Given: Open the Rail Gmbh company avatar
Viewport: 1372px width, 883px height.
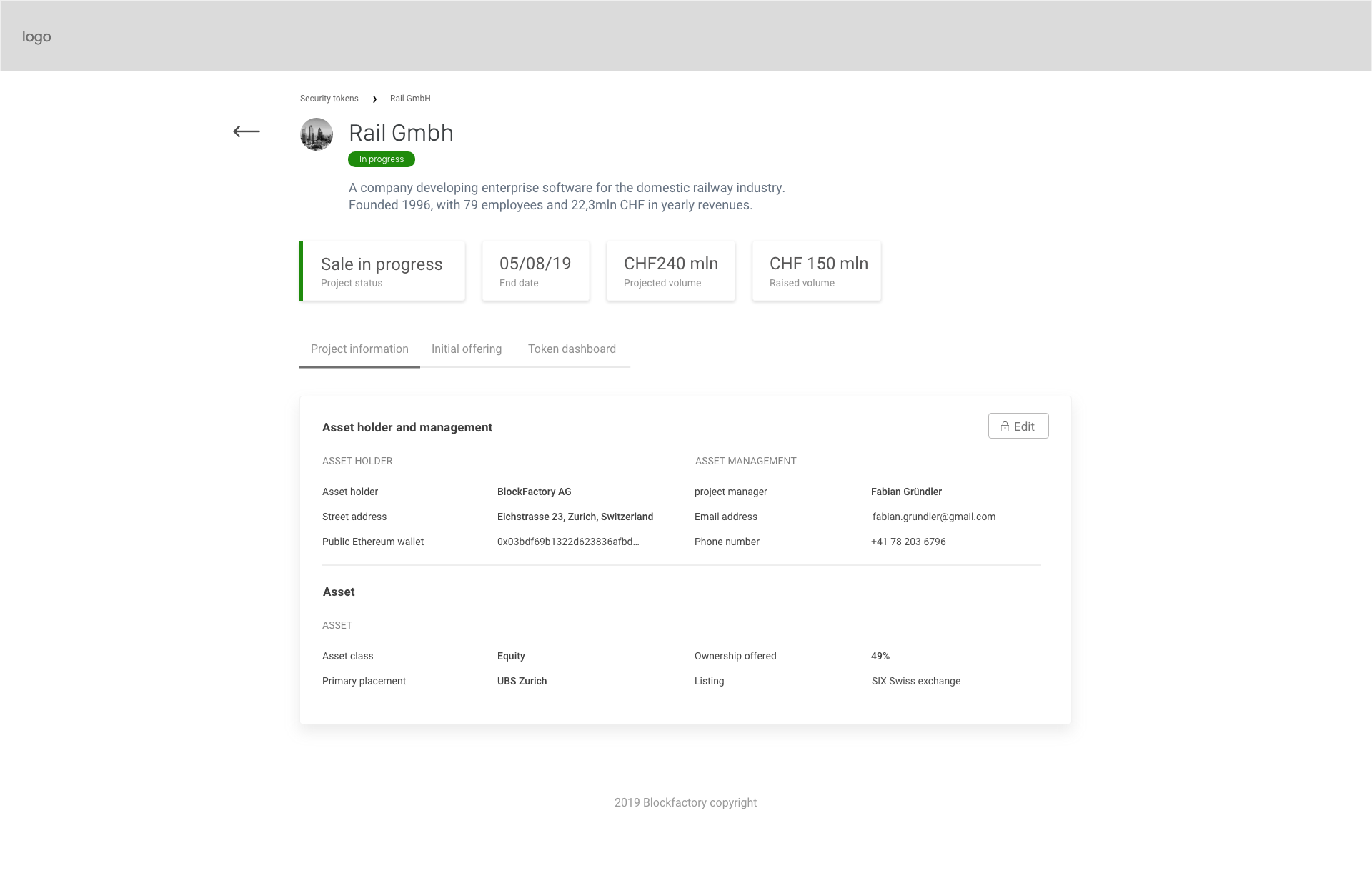Looking at the screenshot, I should 317,134.
